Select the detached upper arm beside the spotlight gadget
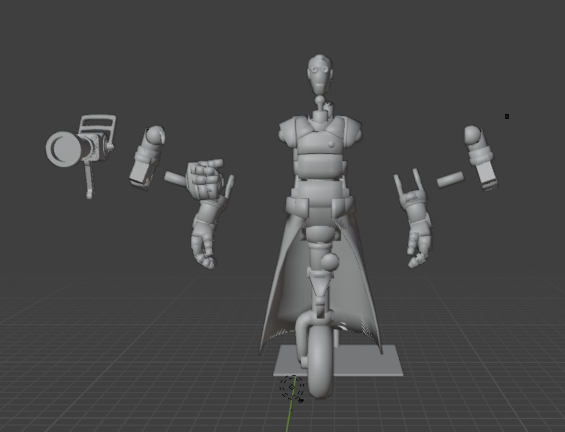The height and width of the screenshot is (432, 565). click(x=147, y=157)
